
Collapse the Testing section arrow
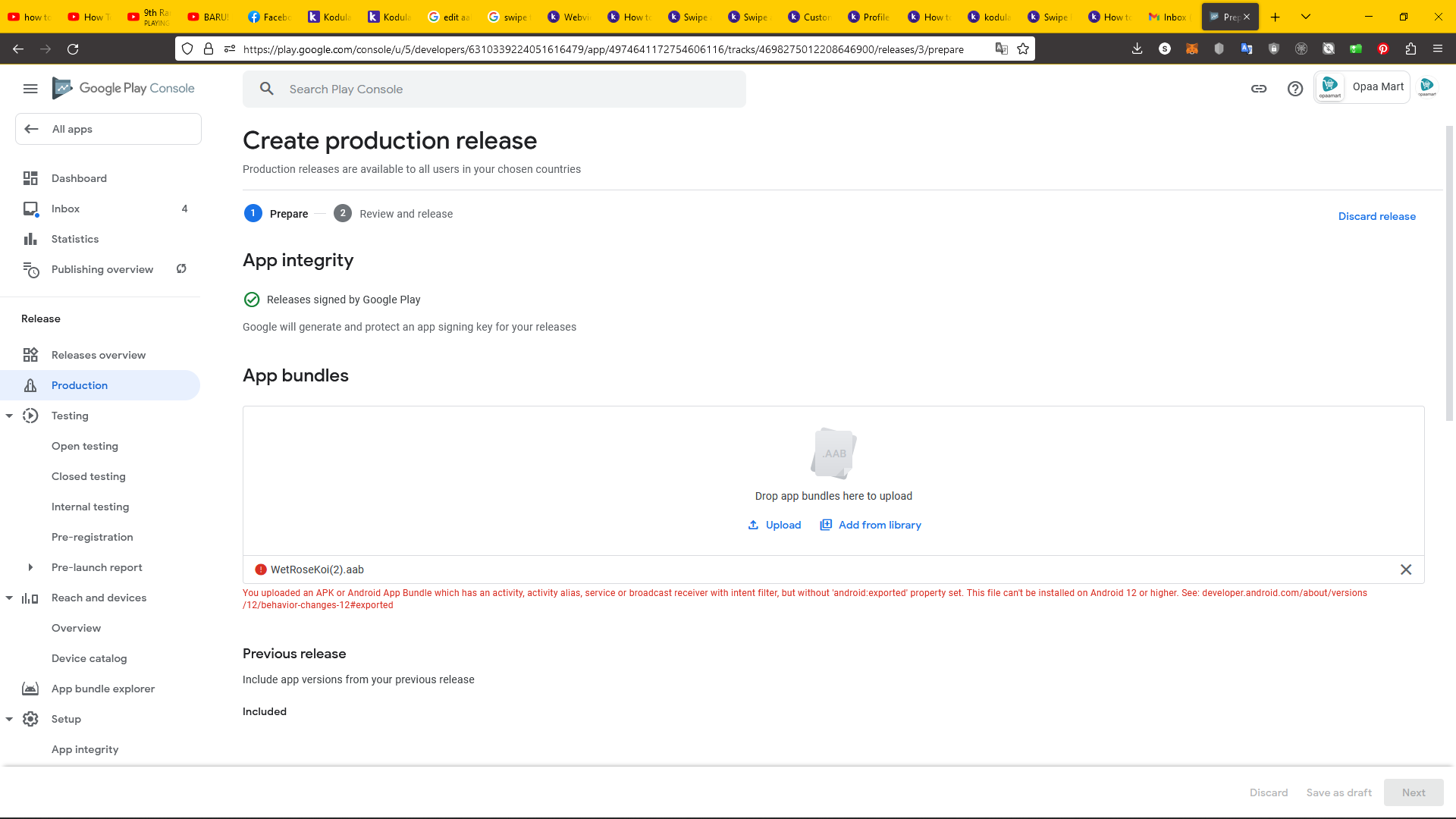tap(9, 416)
